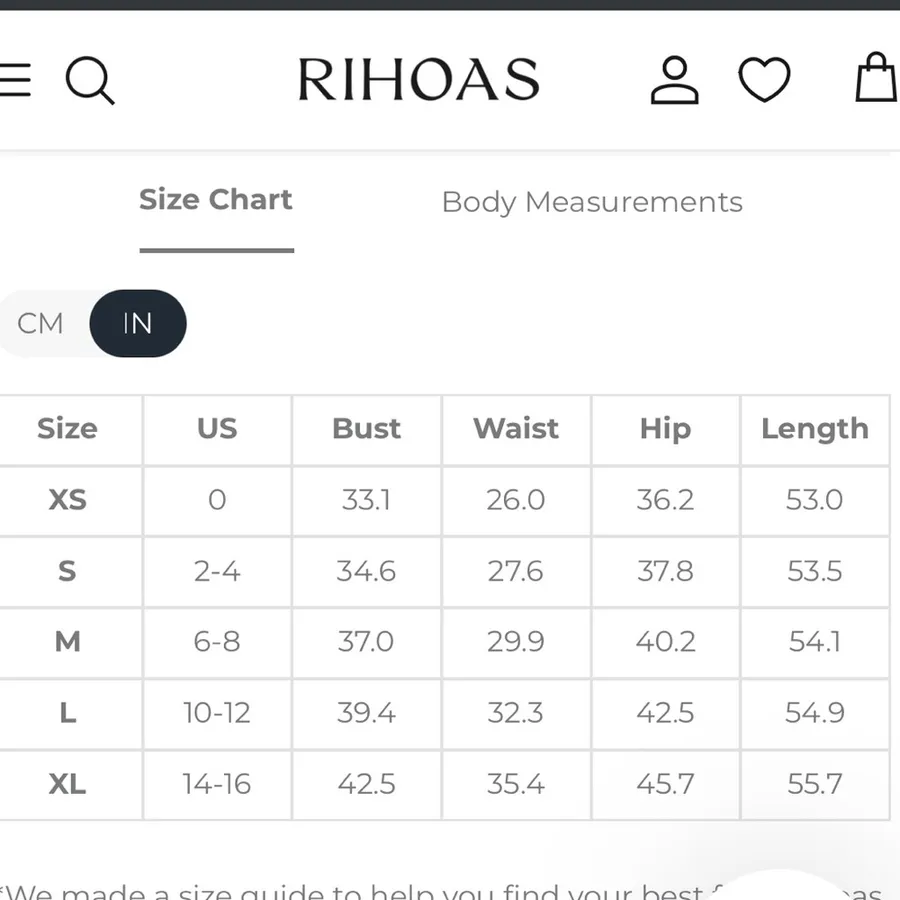The image size is (900, 900).
Task: Open the wishlist heart icon
Action: point(764,79)
